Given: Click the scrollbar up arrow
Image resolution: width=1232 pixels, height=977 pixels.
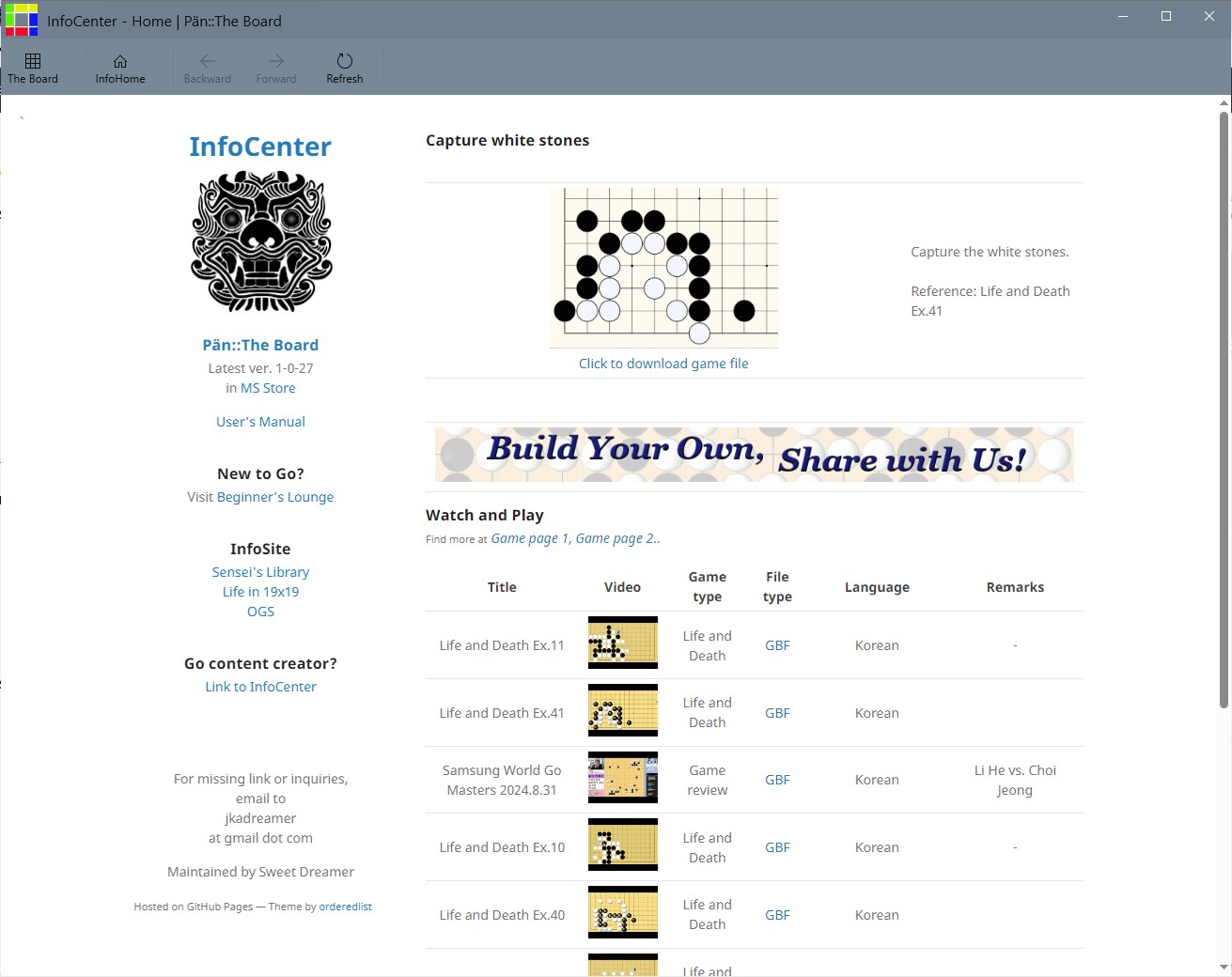Looking at the screenshot, I should click(x=1224, y=102).
